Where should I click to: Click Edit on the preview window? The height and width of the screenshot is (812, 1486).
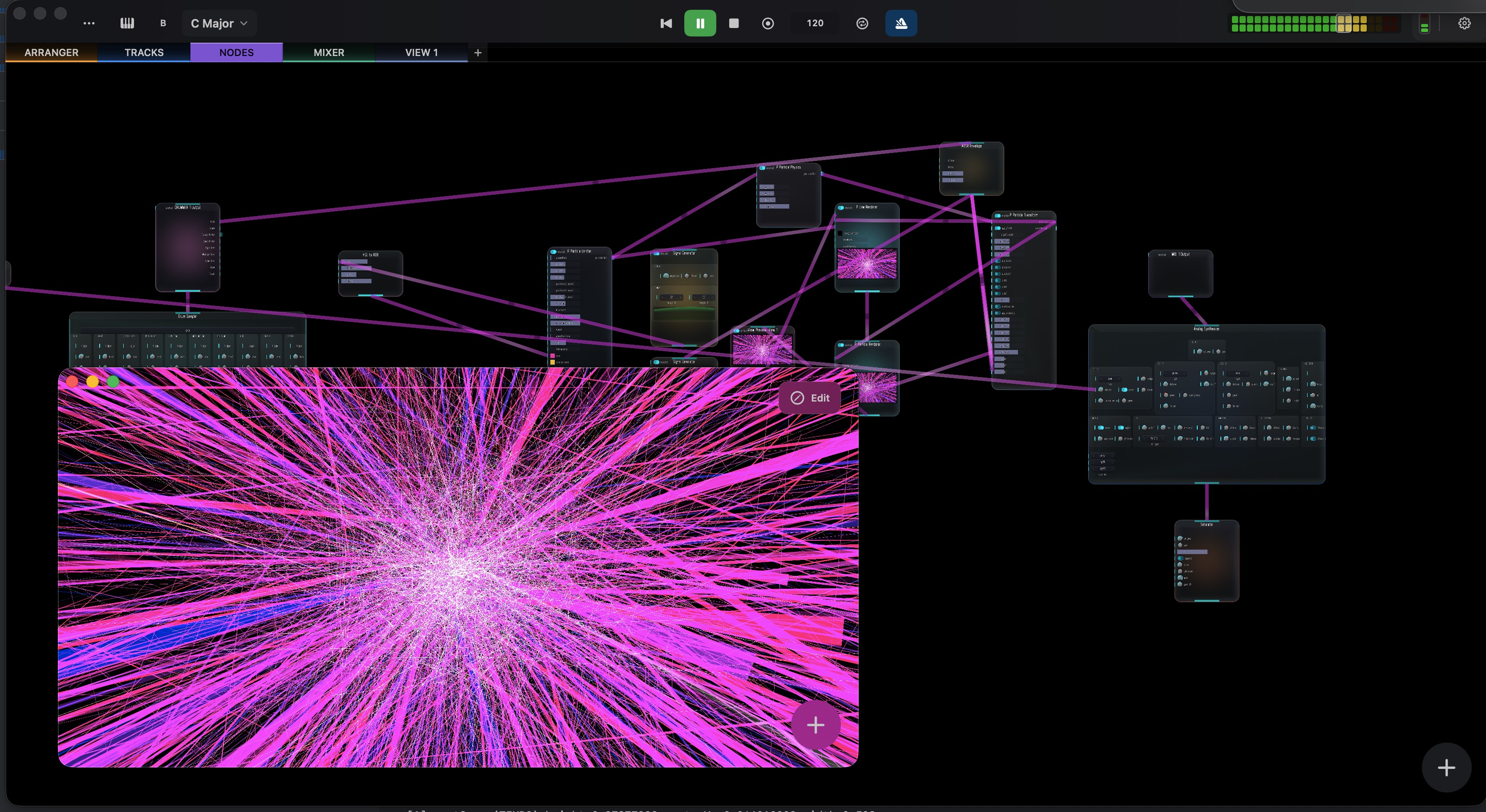pyautogui.click(x=809, y=398)
